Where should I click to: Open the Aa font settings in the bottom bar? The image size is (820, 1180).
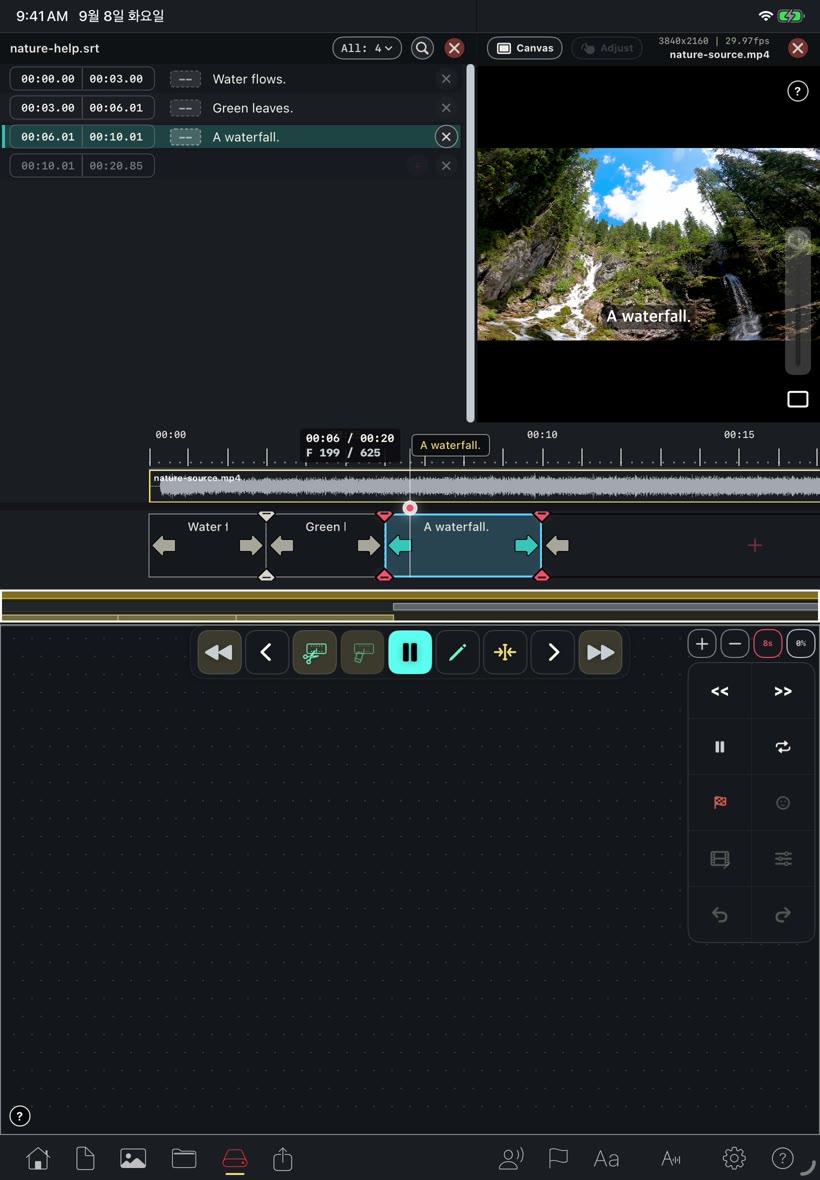(606, 1158)
